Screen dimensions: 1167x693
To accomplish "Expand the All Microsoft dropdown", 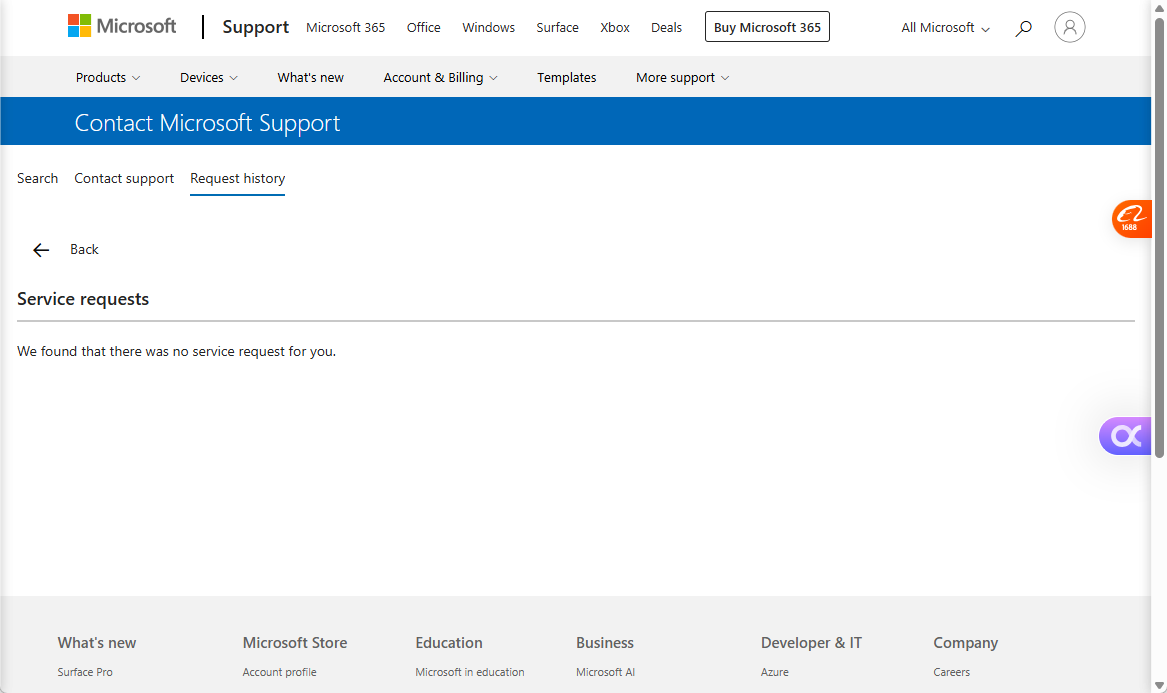I will (x=945, y=28).
